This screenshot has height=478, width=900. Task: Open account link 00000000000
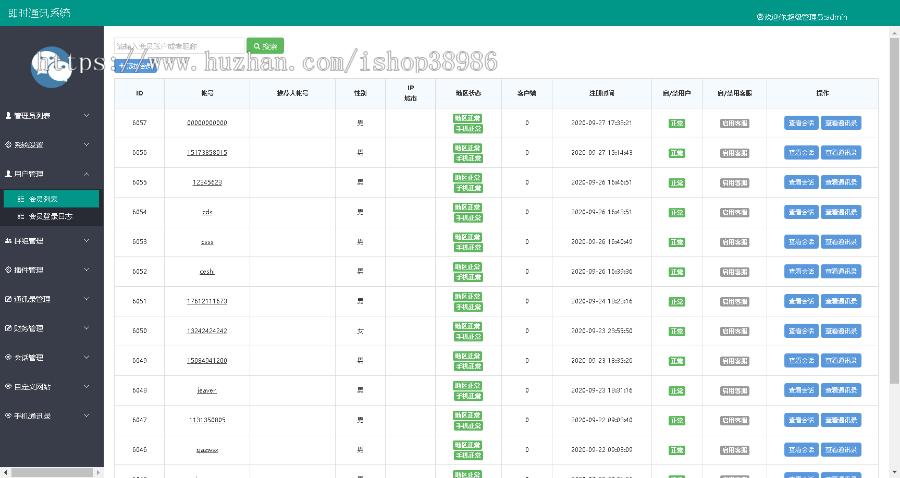point(207,123)
